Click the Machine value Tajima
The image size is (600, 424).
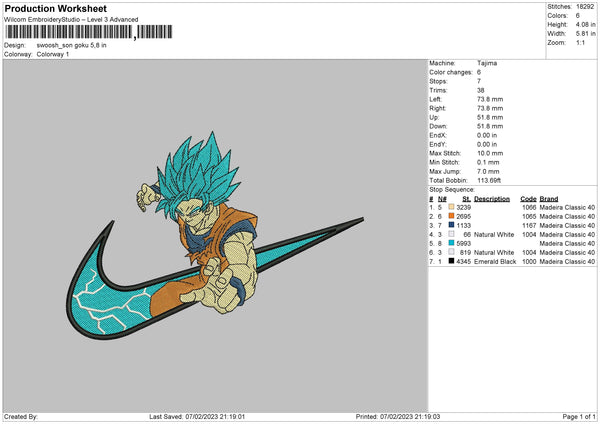pos(487,63)
